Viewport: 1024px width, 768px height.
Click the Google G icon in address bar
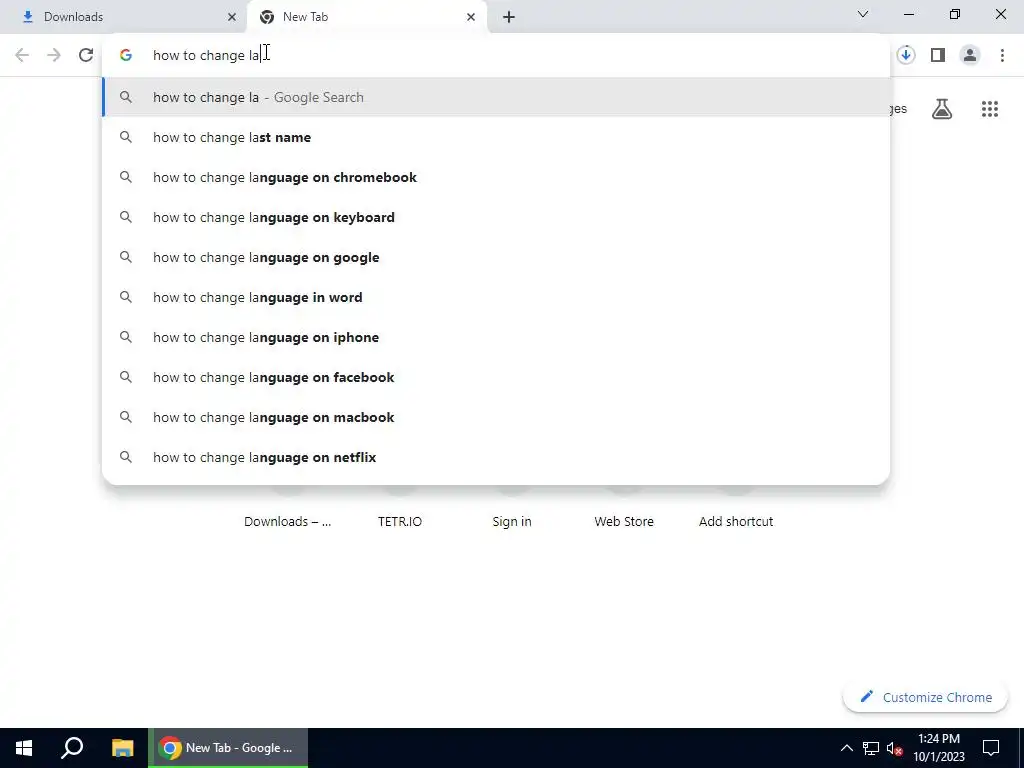point(126,55)
